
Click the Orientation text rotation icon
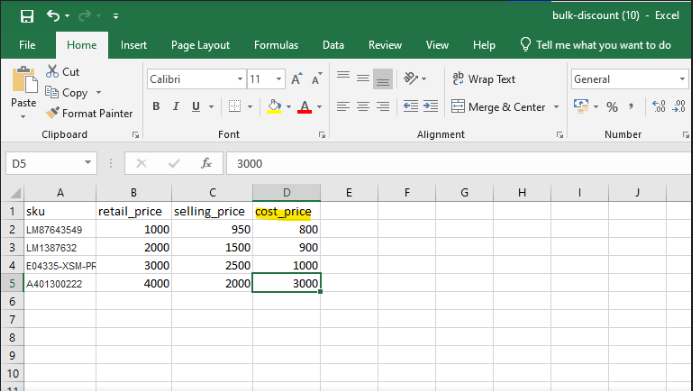(411, 78)
